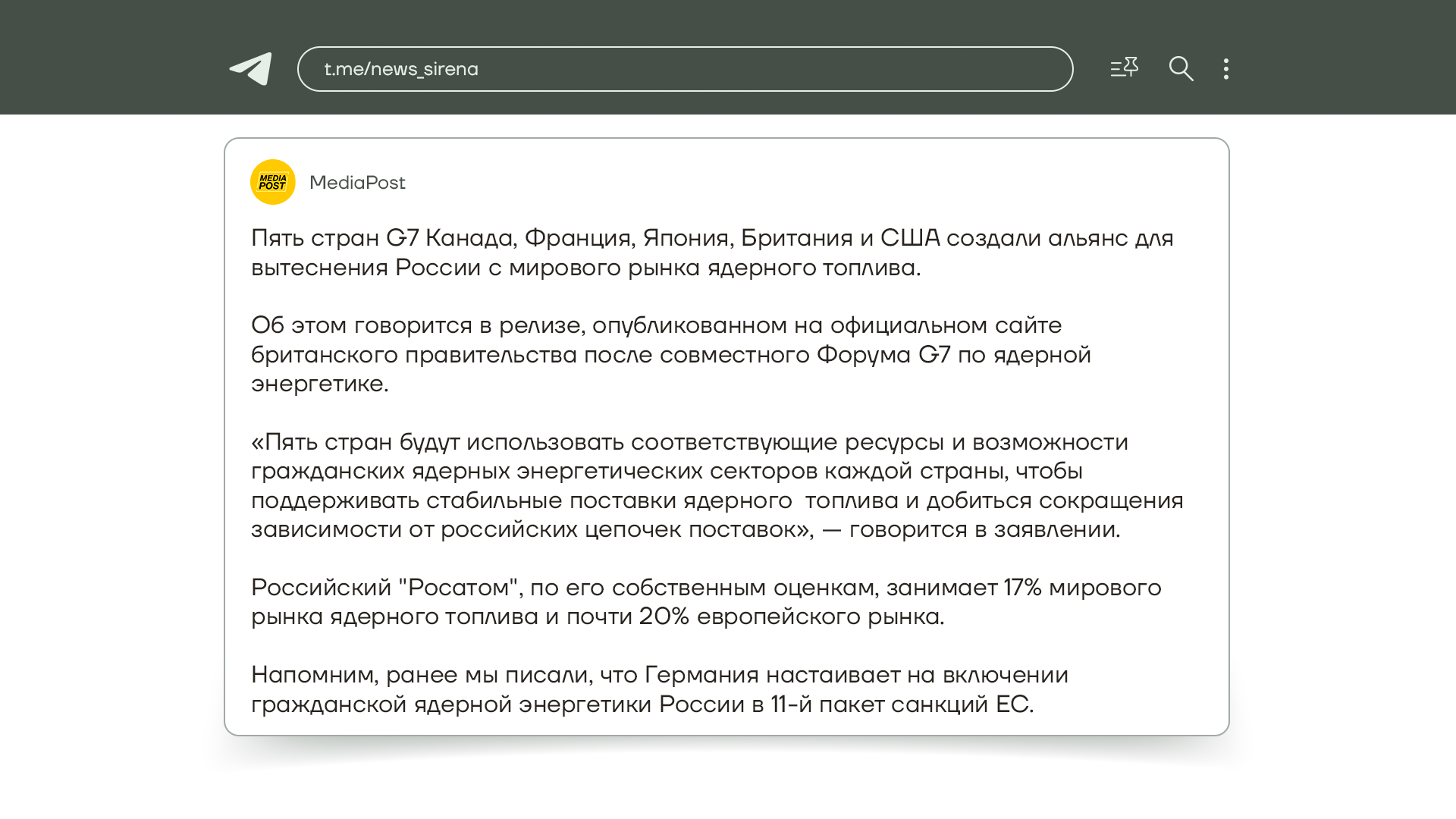Click the word "Росатом" in the post
This screenshot has width=1456, height=819.
458,588
